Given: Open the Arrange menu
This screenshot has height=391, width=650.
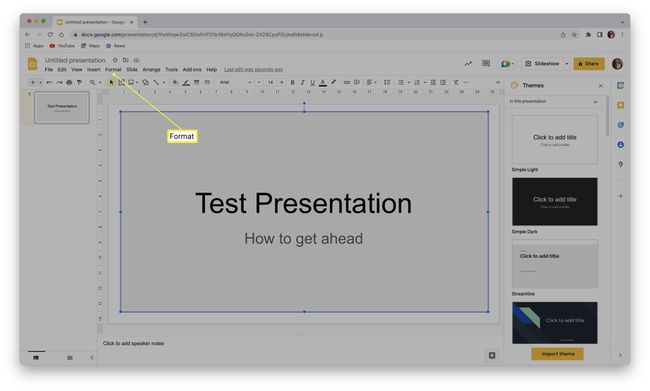Looking at the screenshot, I should (x=151, y=70).
